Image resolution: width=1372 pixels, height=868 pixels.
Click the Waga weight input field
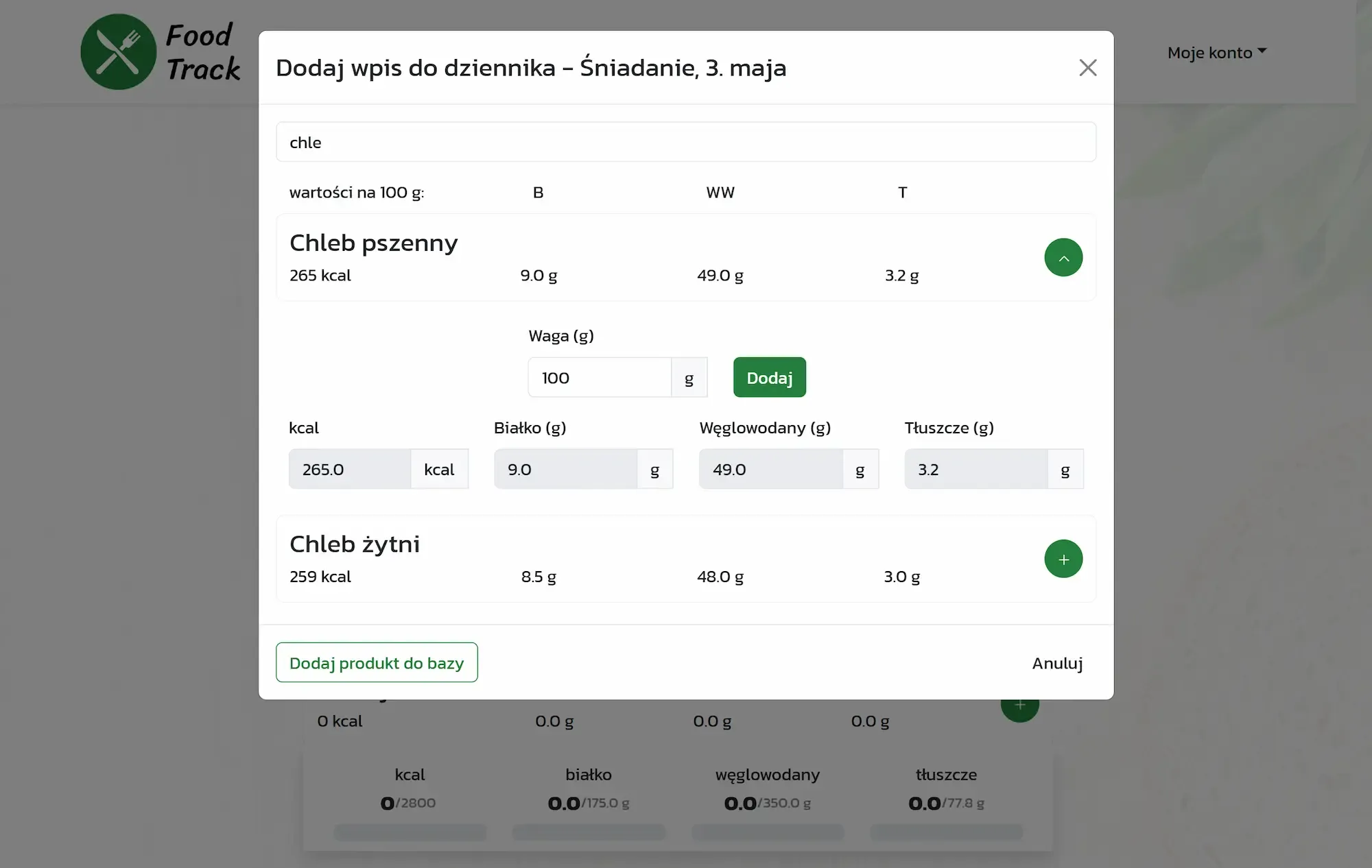point(600,377)
